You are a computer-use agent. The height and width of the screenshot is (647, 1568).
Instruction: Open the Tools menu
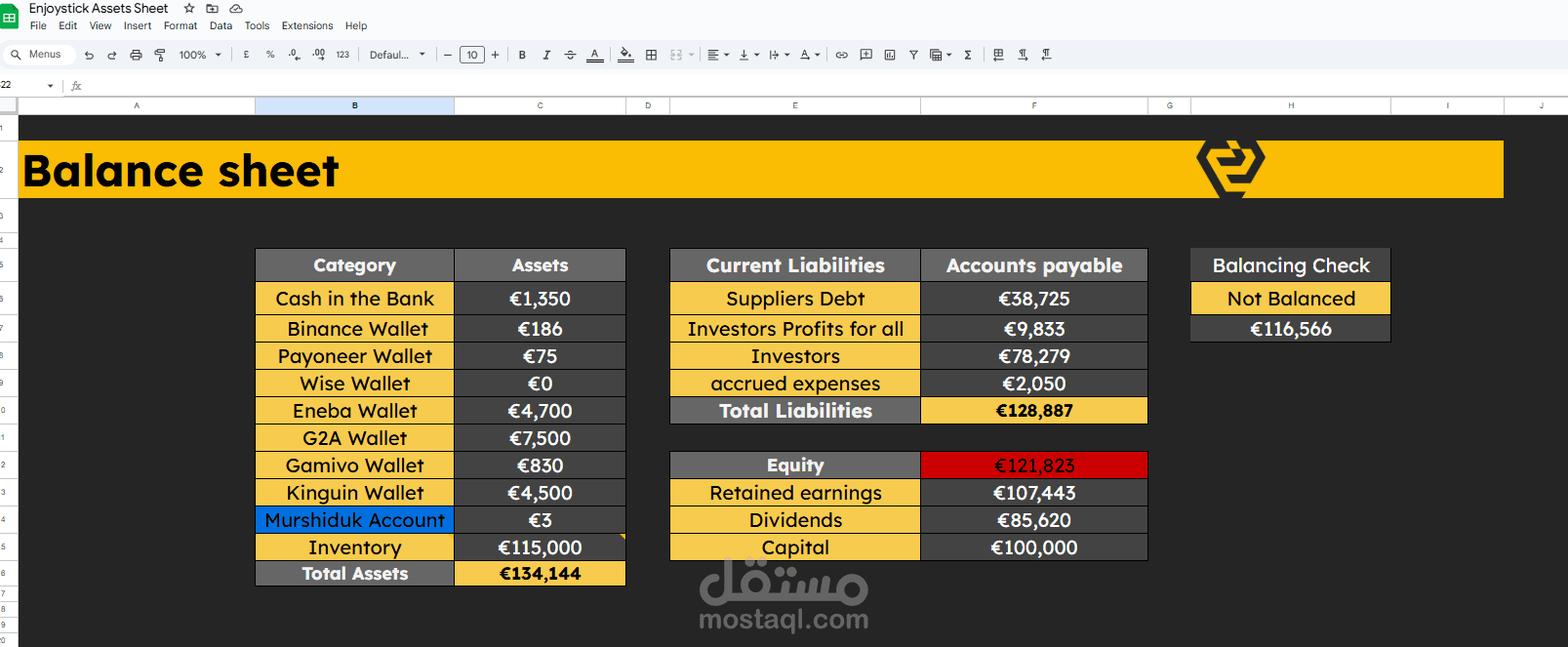[x=258, y=26]
